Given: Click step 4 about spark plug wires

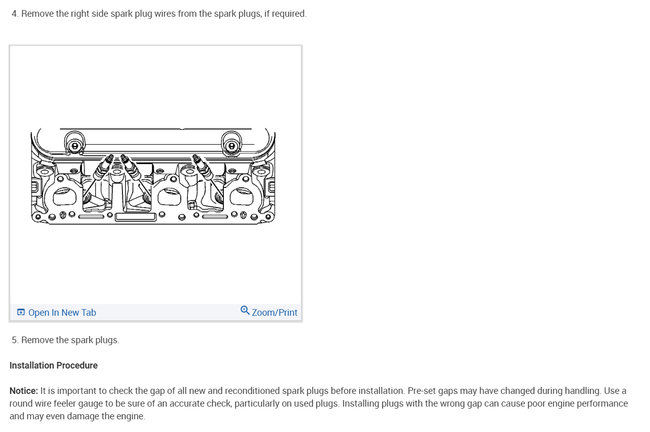Looking at the screenshot, I should coord(159,14).
